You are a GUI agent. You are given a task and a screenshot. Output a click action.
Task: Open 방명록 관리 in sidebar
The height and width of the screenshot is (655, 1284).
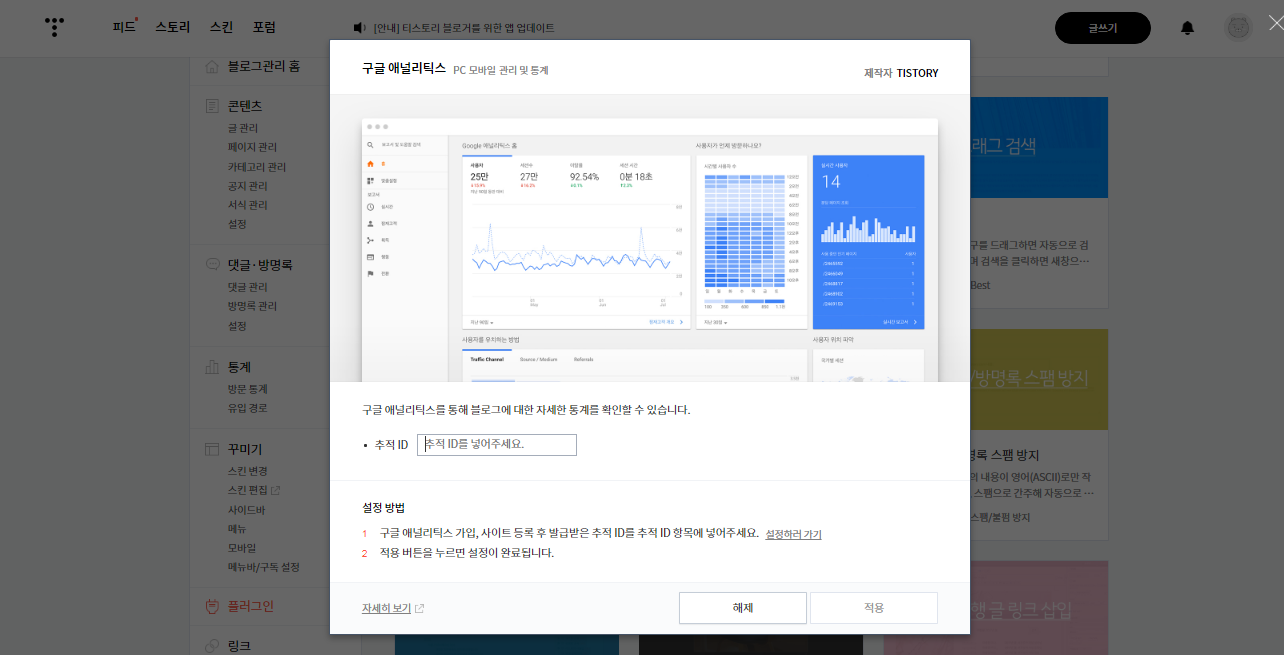(252, 306)
